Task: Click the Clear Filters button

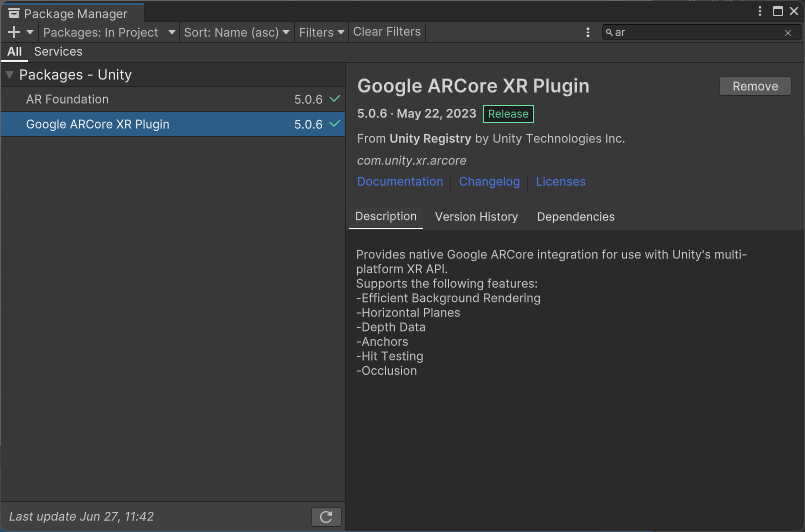Action: click(387, 32)
